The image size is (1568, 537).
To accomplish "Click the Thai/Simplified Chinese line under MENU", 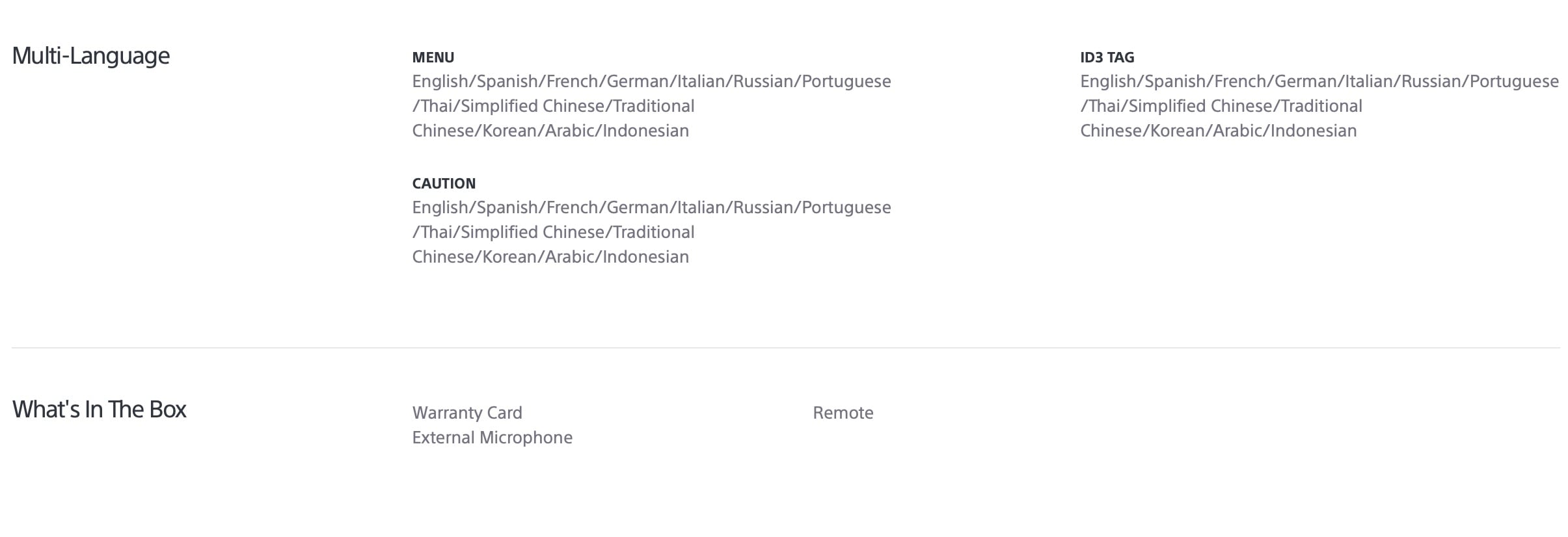I will pos(553,106).
